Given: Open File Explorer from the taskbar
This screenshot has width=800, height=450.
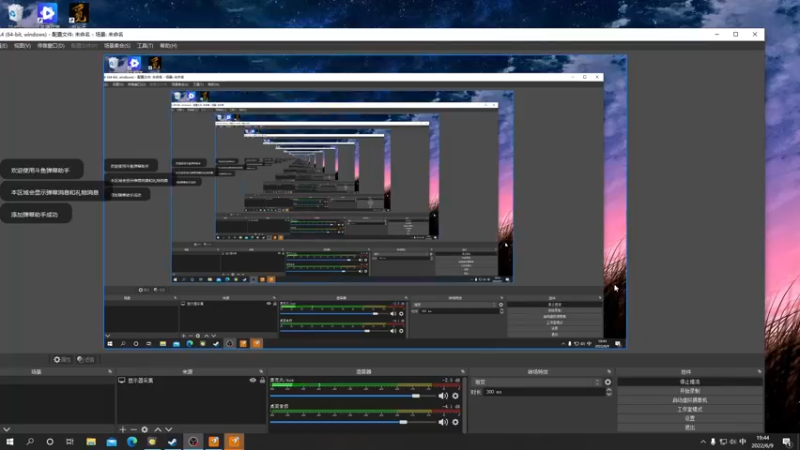Looking at the screenshot, I should tap(91, 441).
